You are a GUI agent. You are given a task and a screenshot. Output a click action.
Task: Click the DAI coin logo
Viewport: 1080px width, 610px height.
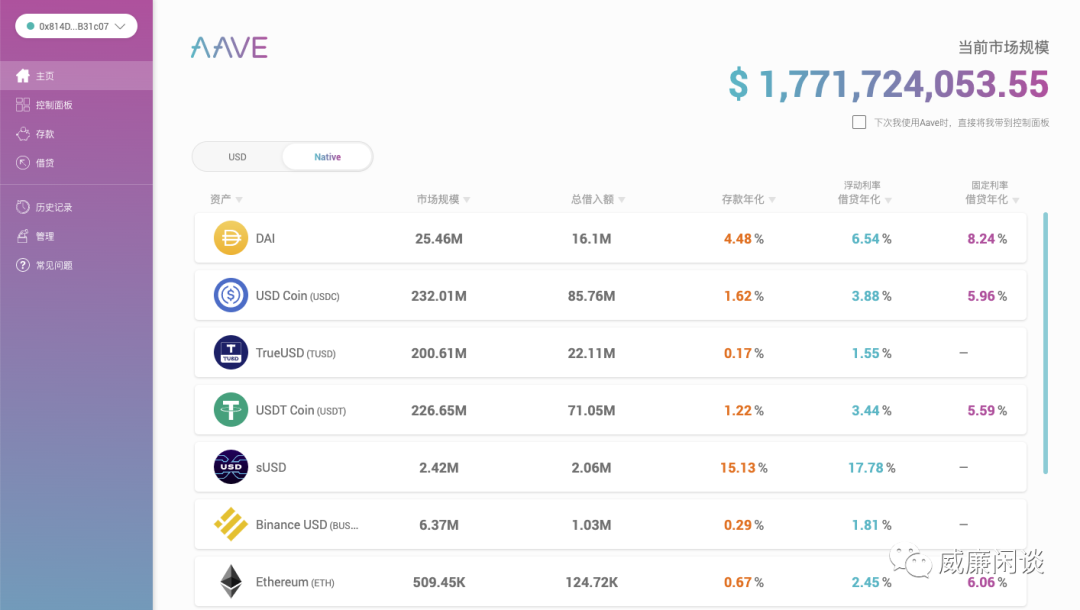pos(231,238)
